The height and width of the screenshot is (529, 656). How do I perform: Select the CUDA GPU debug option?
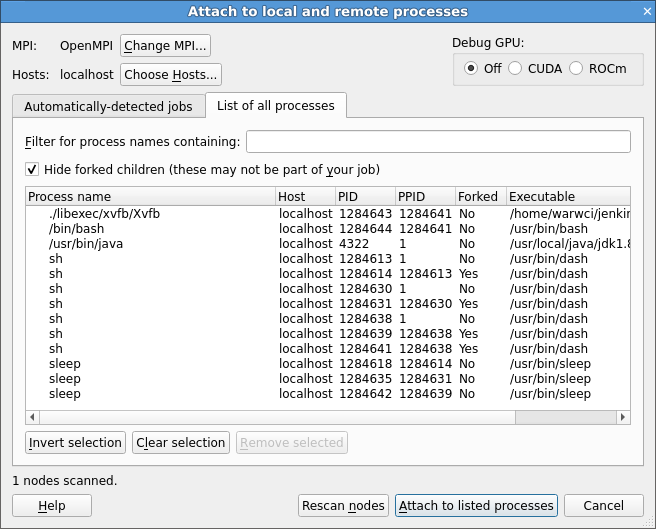[x=535, y=68]
